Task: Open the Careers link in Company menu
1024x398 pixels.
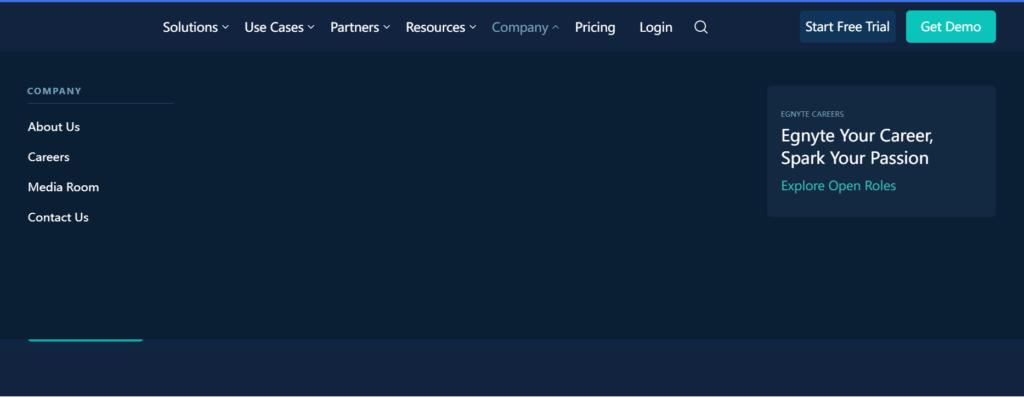Action: (48, 157)
